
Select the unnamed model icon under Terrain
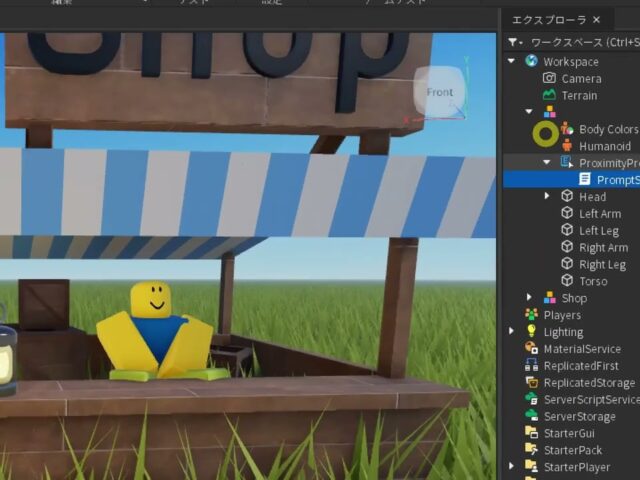[x=549, y=111]
